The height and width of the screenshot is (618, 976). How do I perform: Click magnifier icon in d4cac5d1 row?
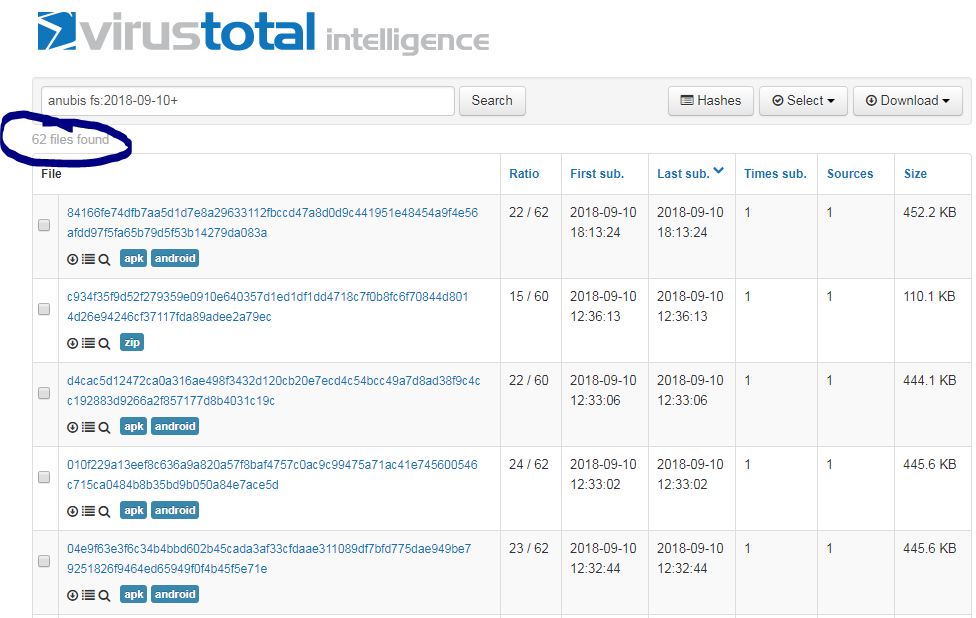click(x=104, y=428)
